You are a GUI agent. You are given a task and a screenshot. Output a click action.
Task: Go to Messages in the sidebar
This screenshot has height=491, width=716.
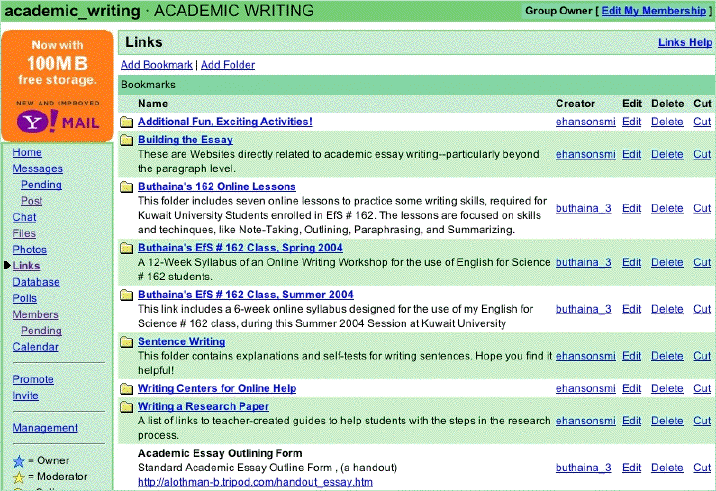(37, 169)
